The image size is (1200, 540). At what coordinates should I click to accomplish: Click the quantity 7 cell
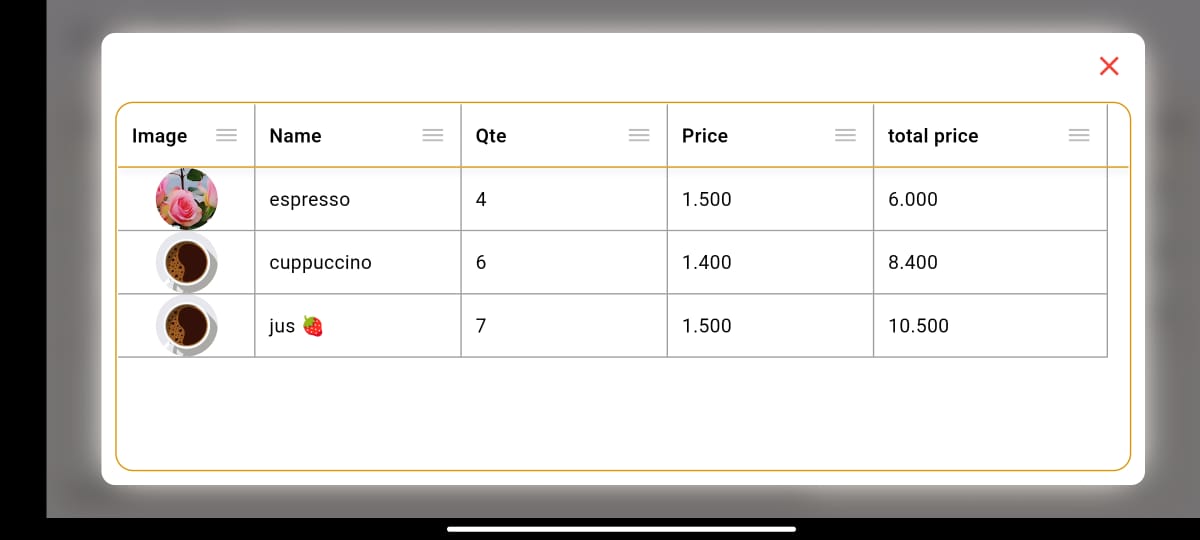564,325
